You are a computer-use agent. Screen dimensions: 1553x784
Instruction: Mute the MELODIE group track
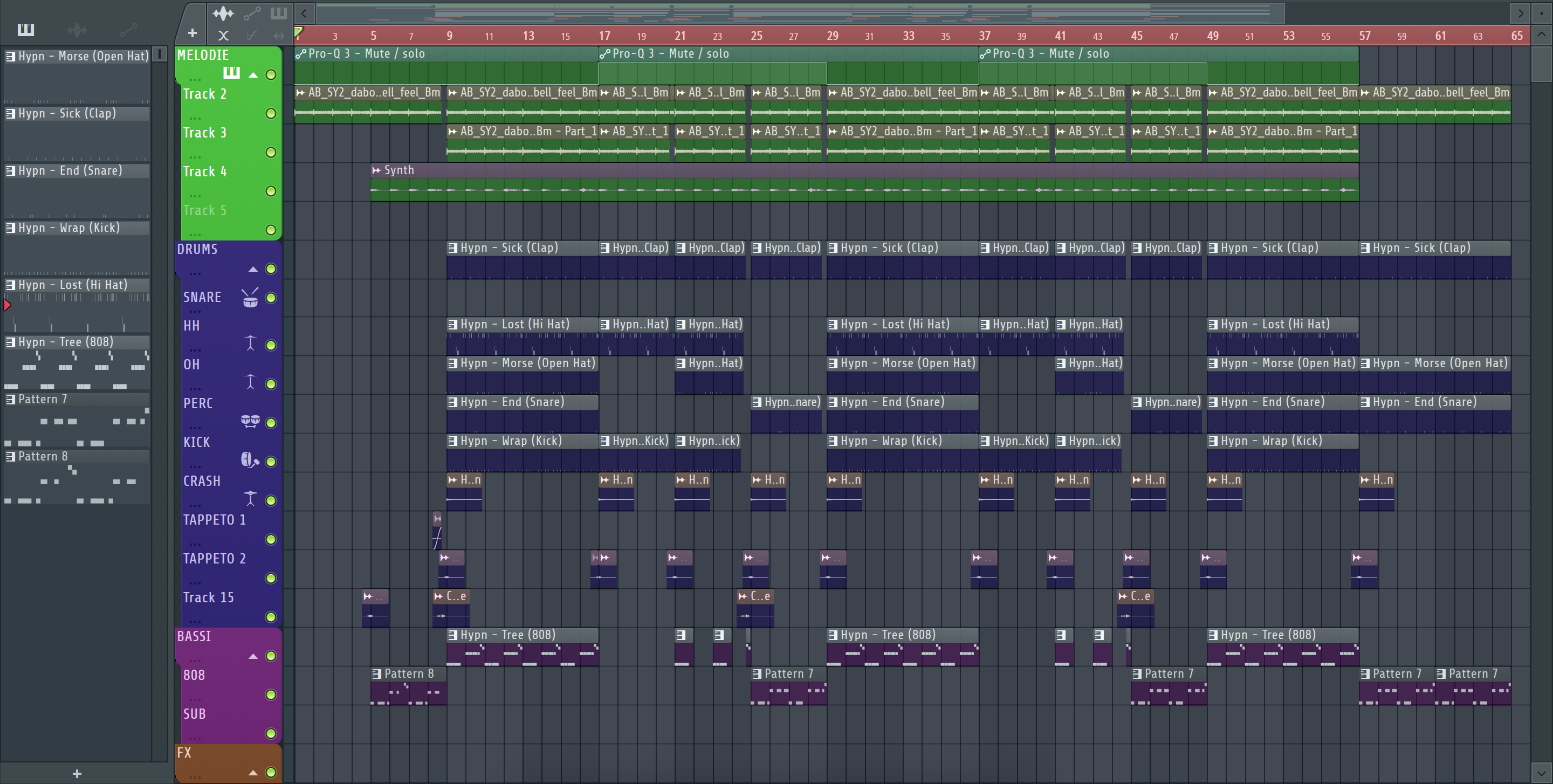(x=271, y=75)
